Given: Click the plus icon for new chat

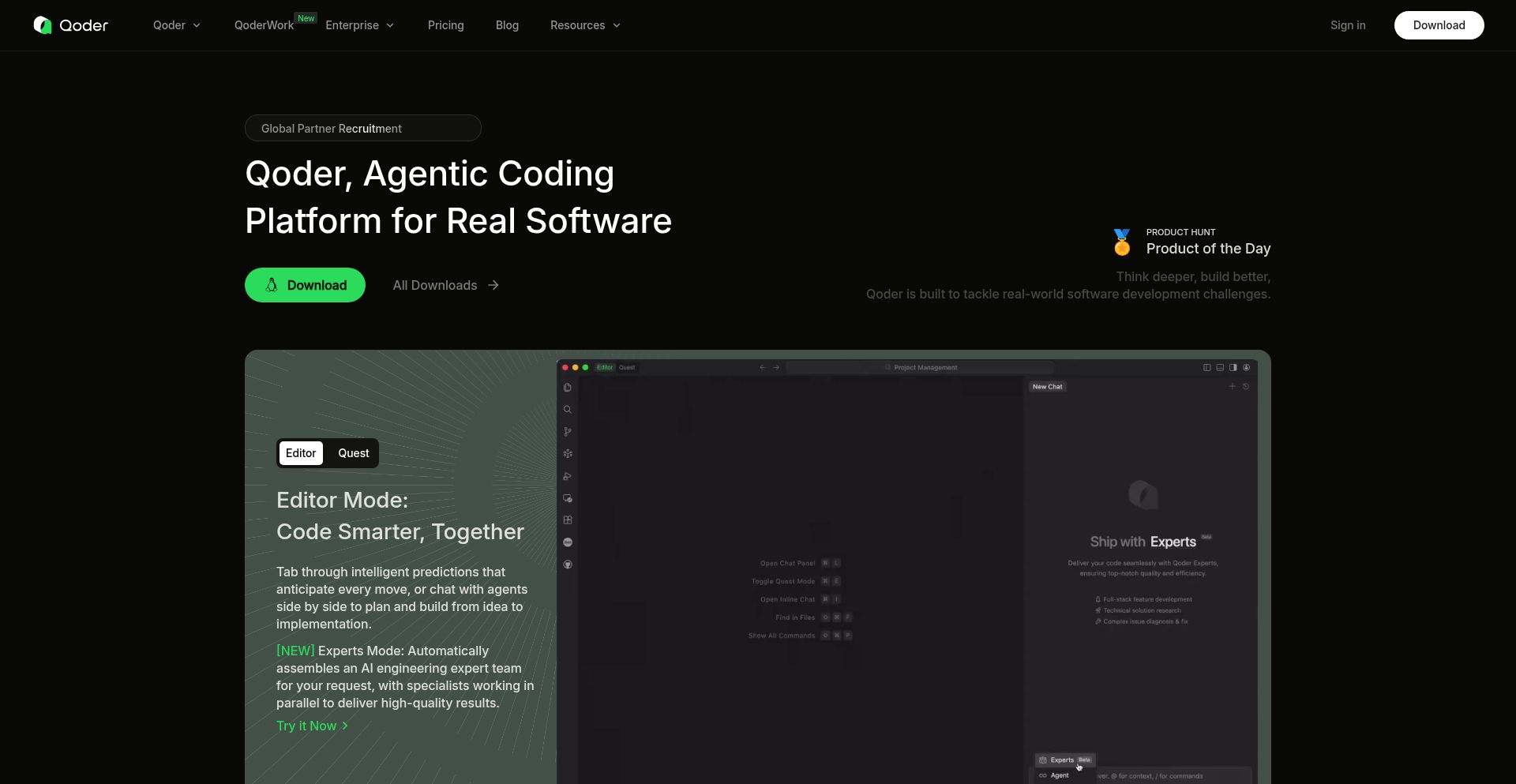Looking at the screenshot, I should click(1232, 387).
